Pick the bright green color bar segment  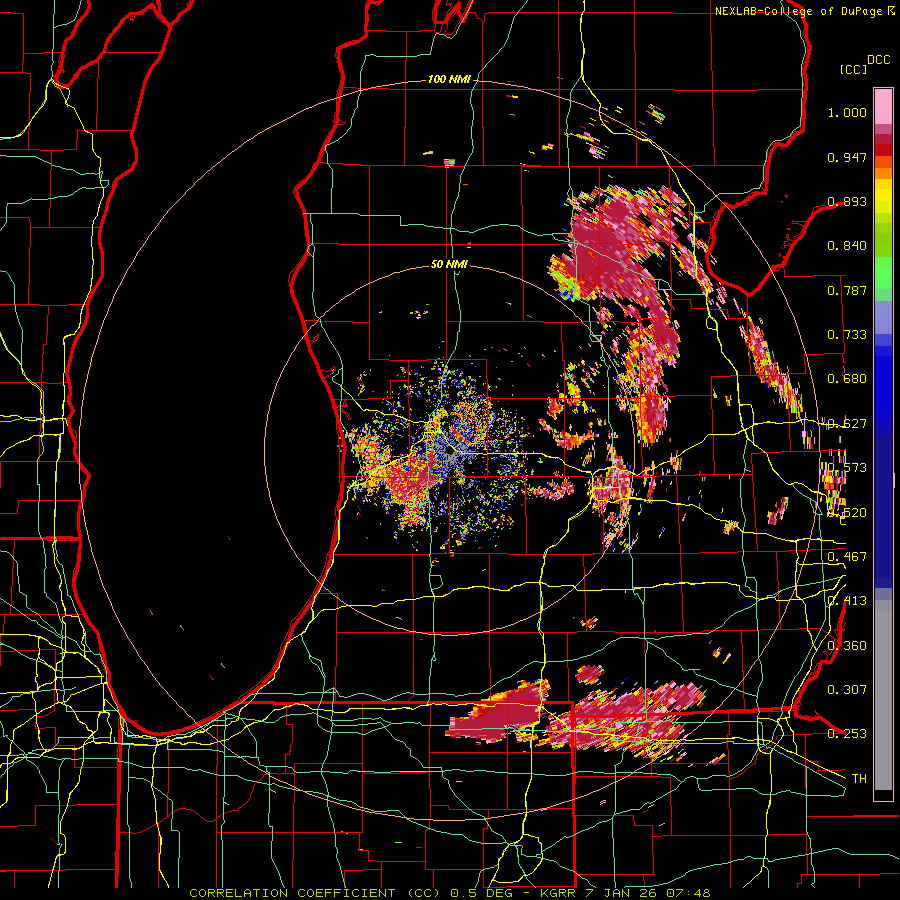[x=883, y=273]
